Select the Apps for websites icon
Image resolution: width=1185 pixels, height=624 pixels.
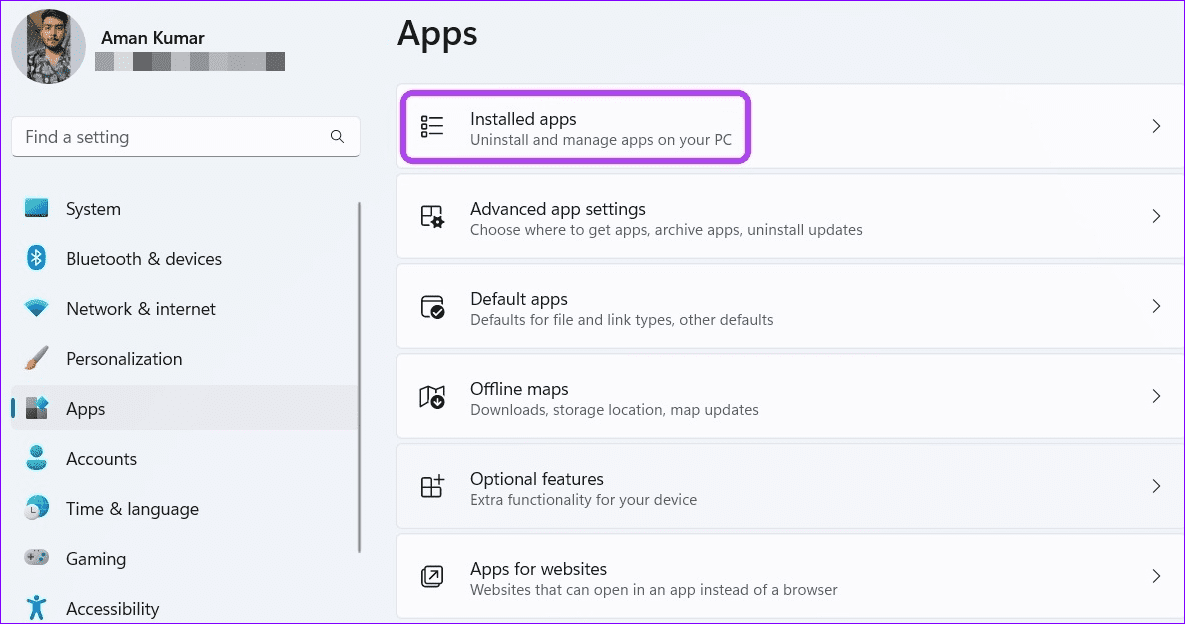pos(432,576)
